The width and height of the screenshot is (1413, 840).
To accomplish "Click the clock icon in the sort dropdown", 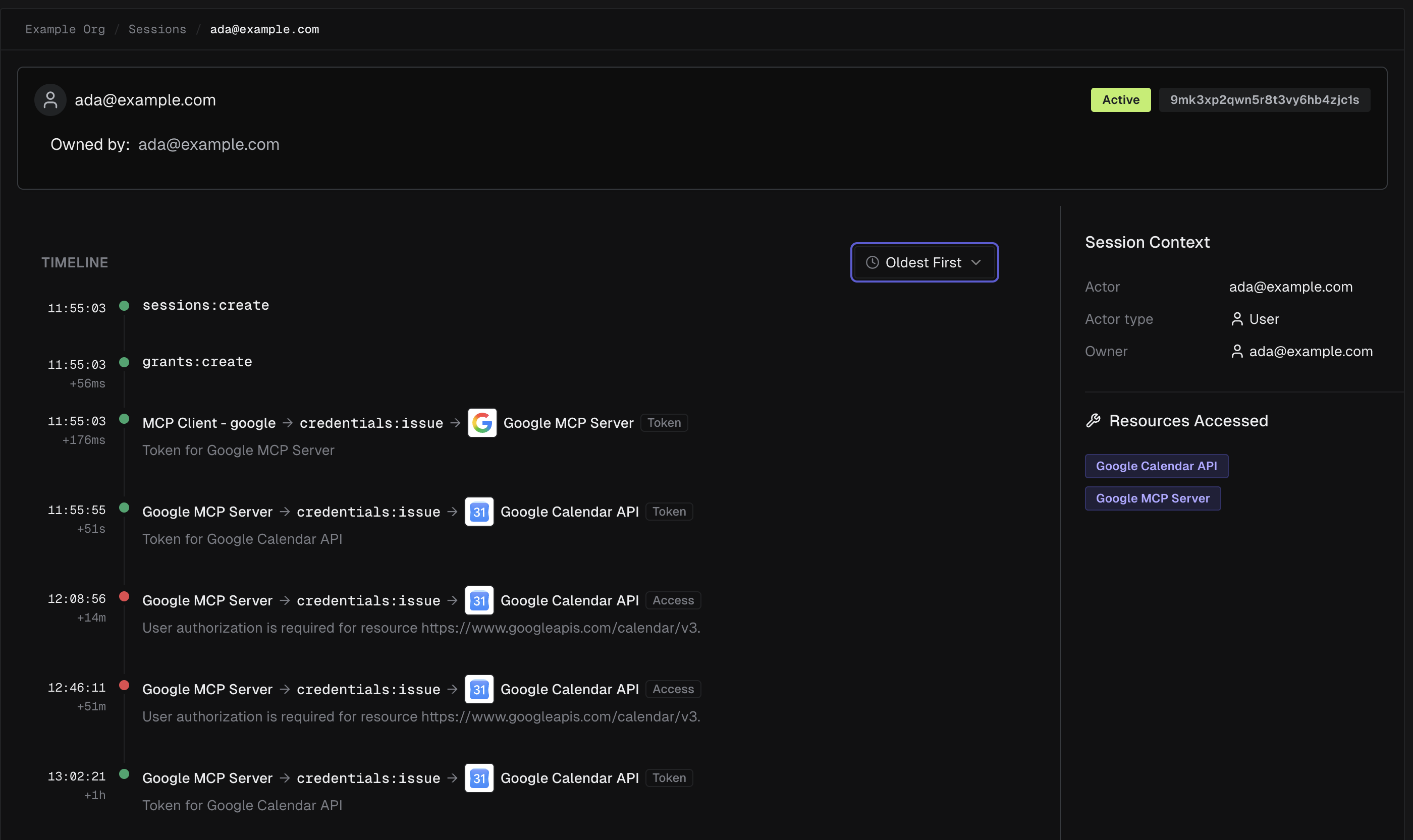I will (x=873, y=263).
